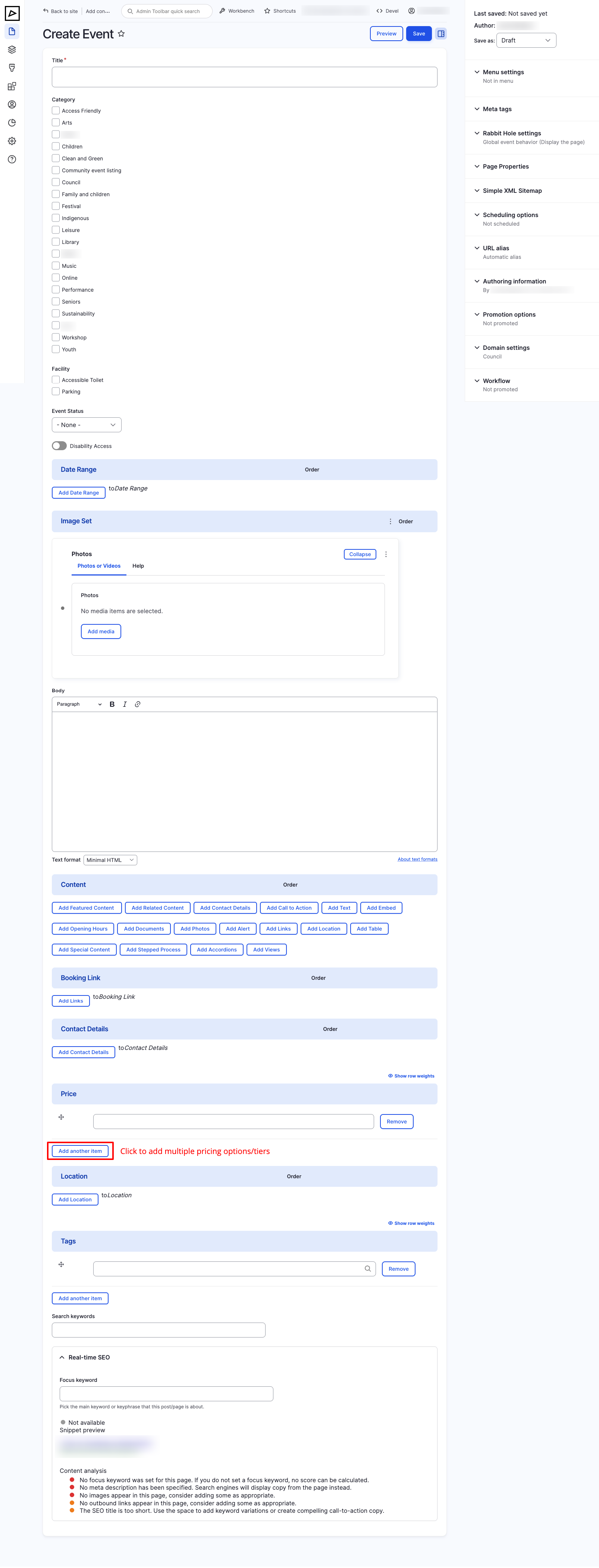View Reports using the pie chart icon
This screenshot has width=599, height=1568.
point(12,122)
